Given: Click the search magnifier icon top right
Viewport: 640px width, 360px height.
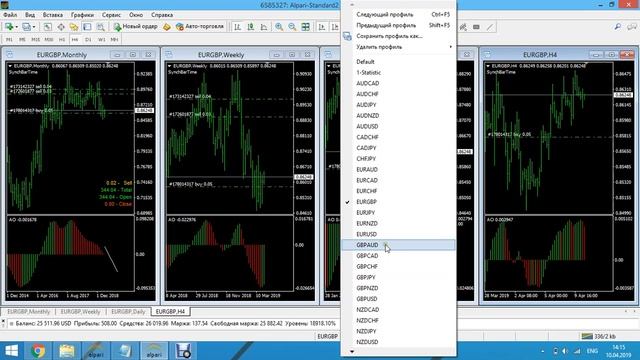Looking at the screenshot, I should [x=618, y=27].
